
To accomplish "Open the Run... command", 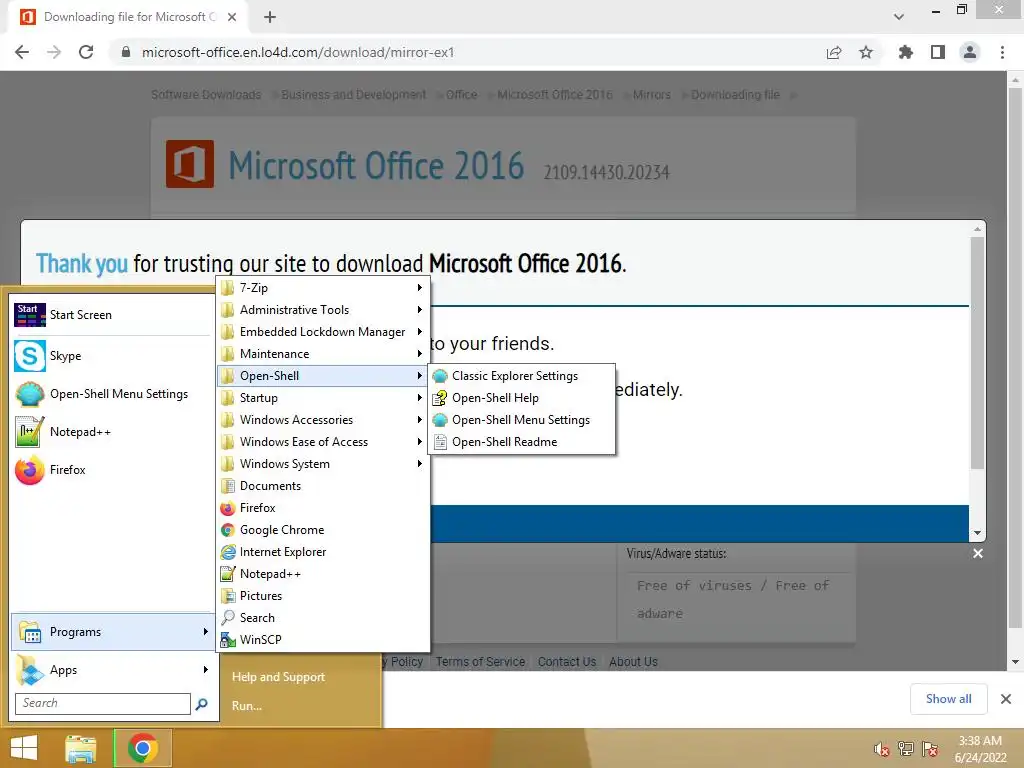I will pos(247,706).
